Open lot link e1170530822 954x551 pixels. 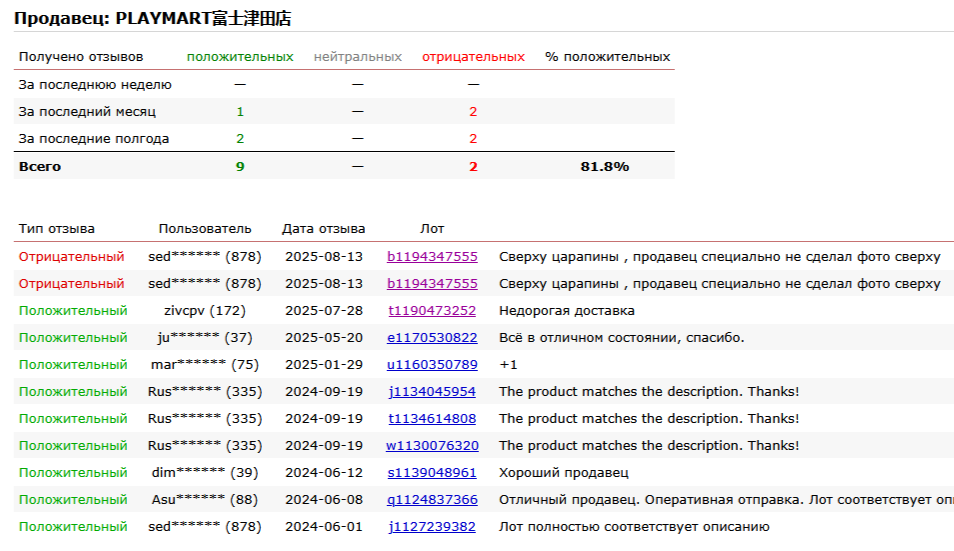click(432, 338)
